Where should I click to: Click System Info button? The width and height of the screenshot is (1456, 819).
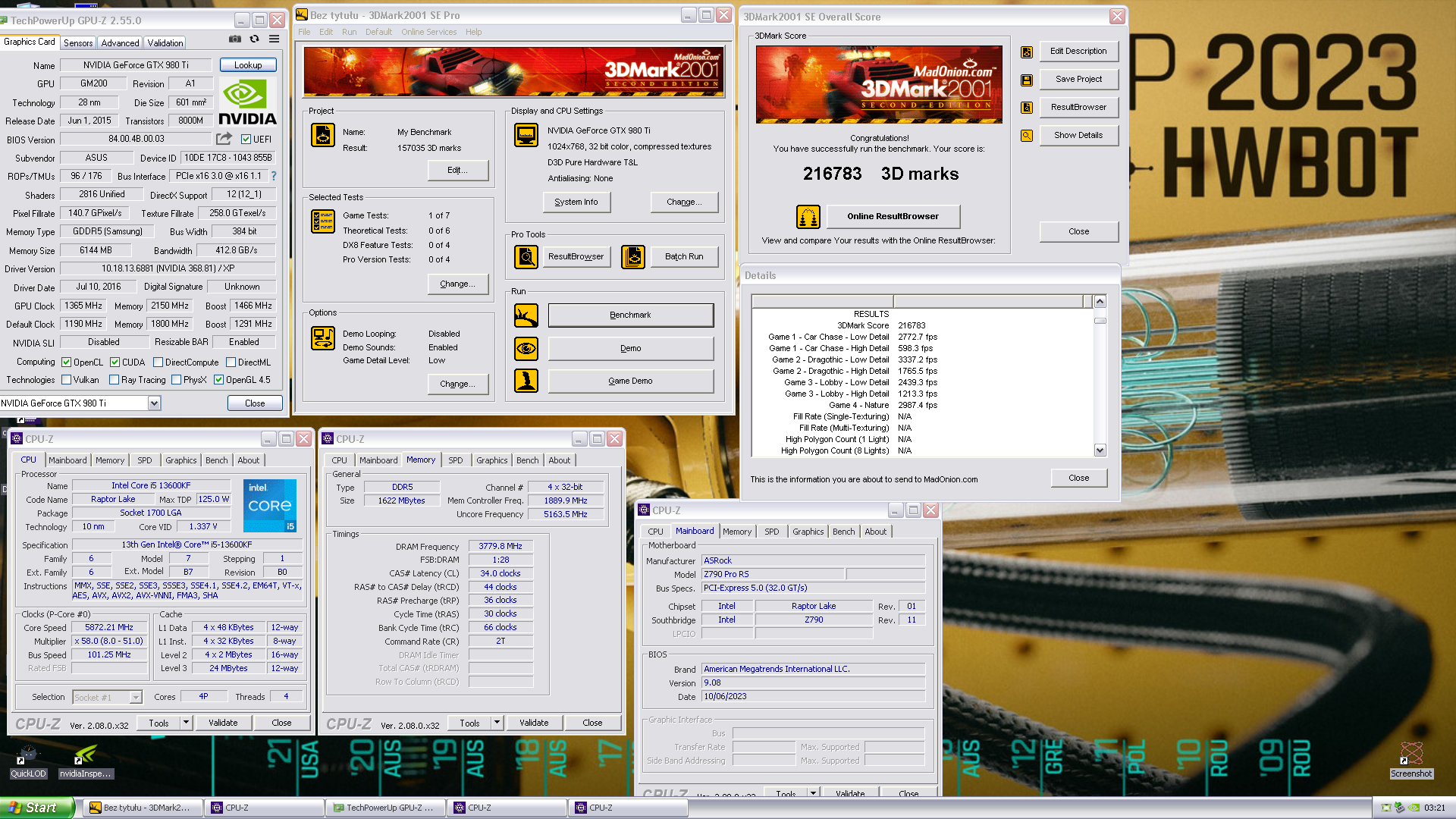point(576,202)
